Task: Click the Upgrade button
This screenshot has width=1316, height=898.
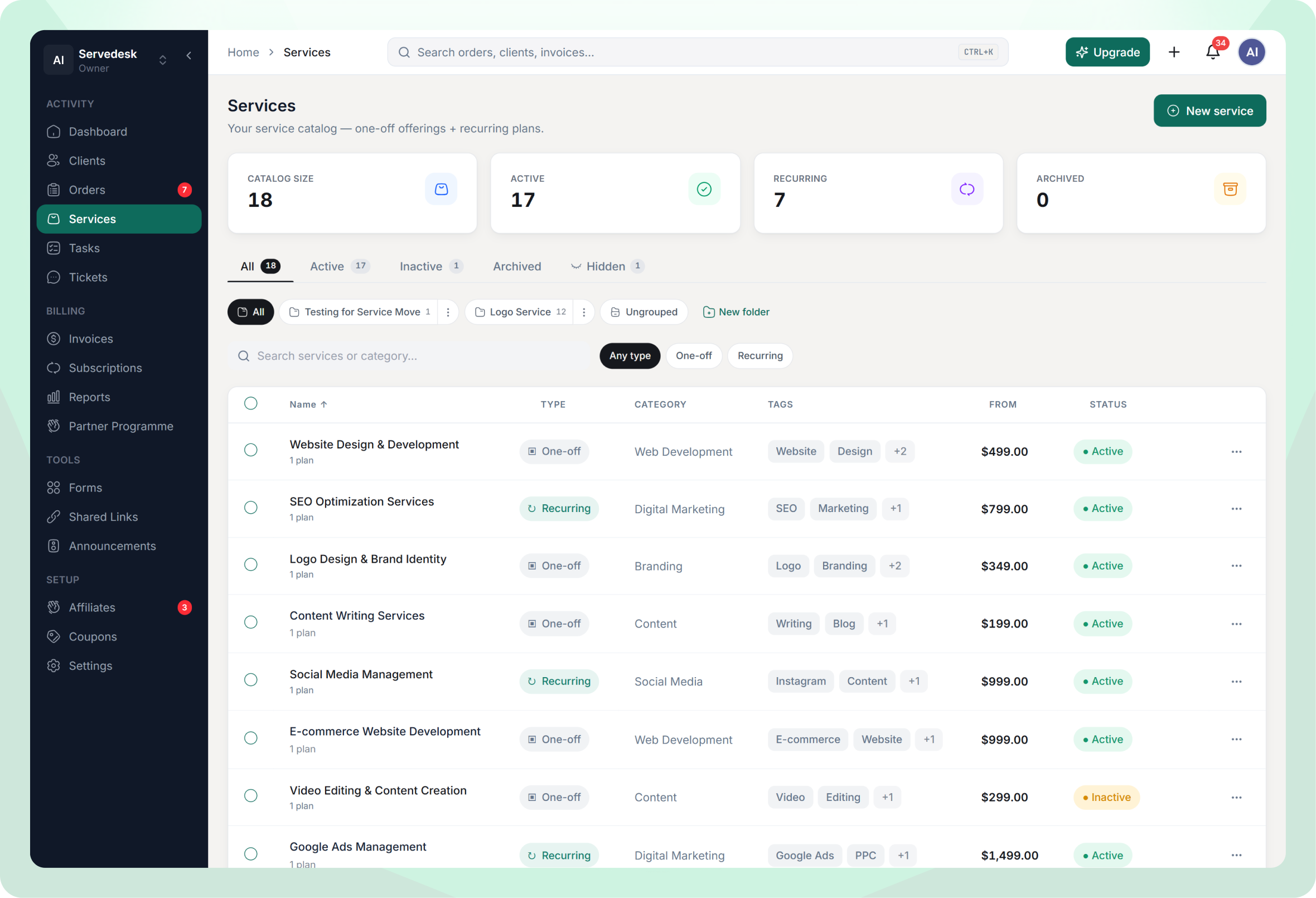Action: pos(1107,52)
